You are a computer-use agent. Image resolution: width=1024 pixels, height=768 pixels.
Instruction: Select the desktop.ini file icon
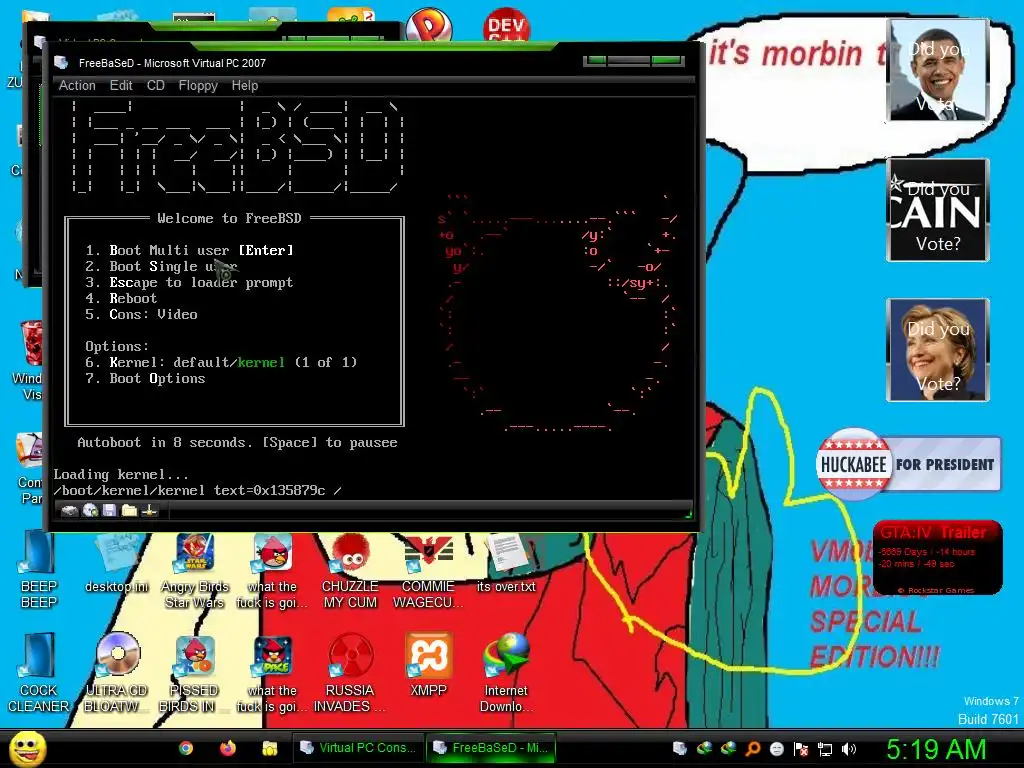[x=117, y=564]
